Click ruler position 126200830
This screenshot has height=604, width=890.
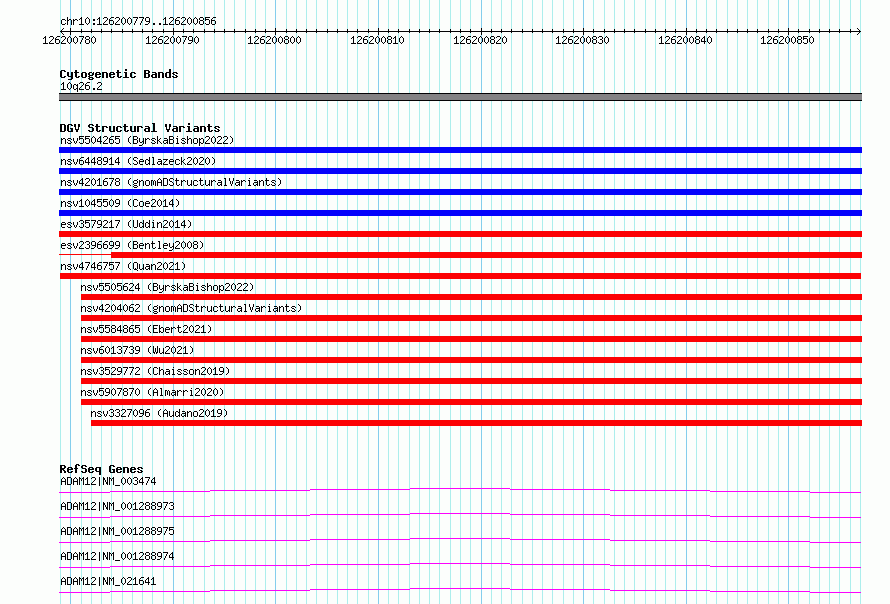click(582, 40)
